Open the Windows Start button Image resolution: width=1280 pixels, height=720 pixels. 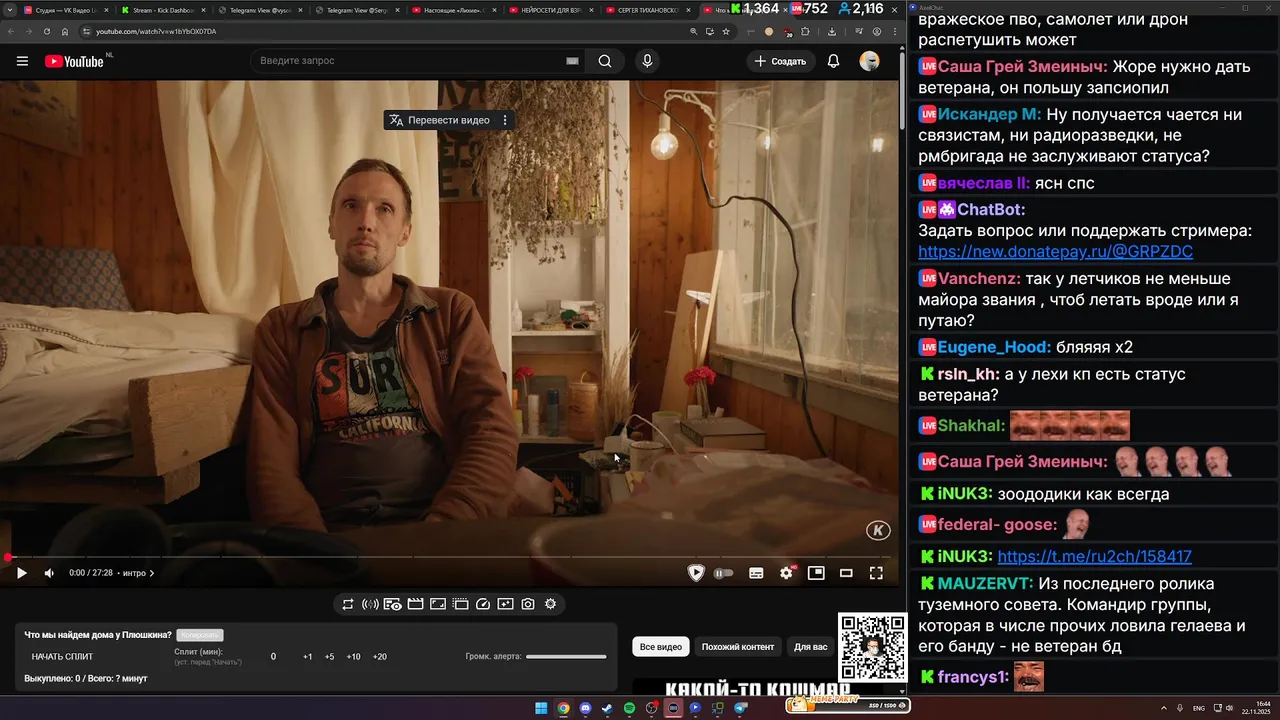point(541,708)
